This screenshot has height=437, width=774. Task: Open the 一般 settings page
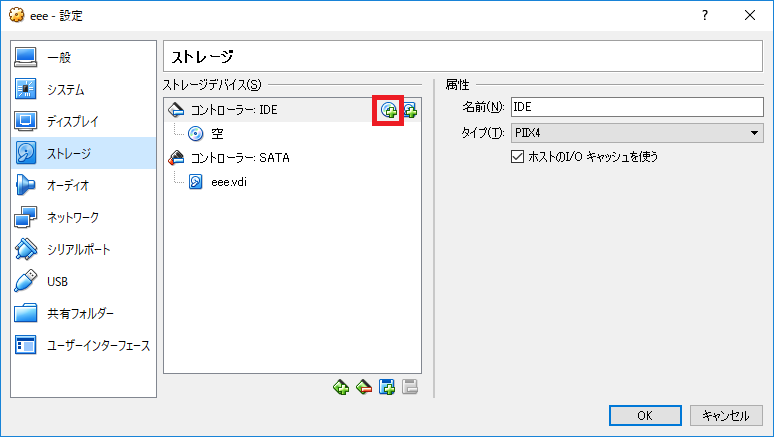click(83, 57)
